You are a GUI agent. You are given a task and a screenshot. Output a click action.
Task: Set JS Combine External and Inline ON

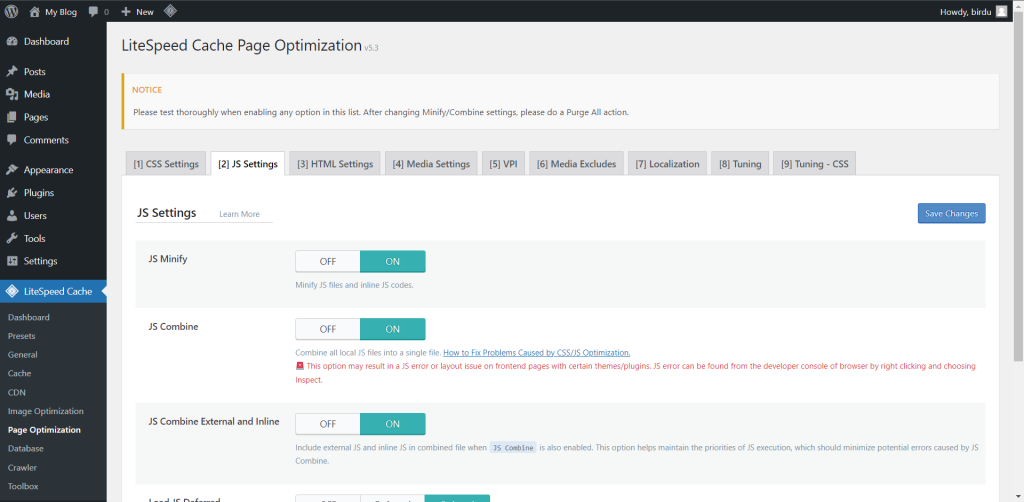(x=392, y=424)
